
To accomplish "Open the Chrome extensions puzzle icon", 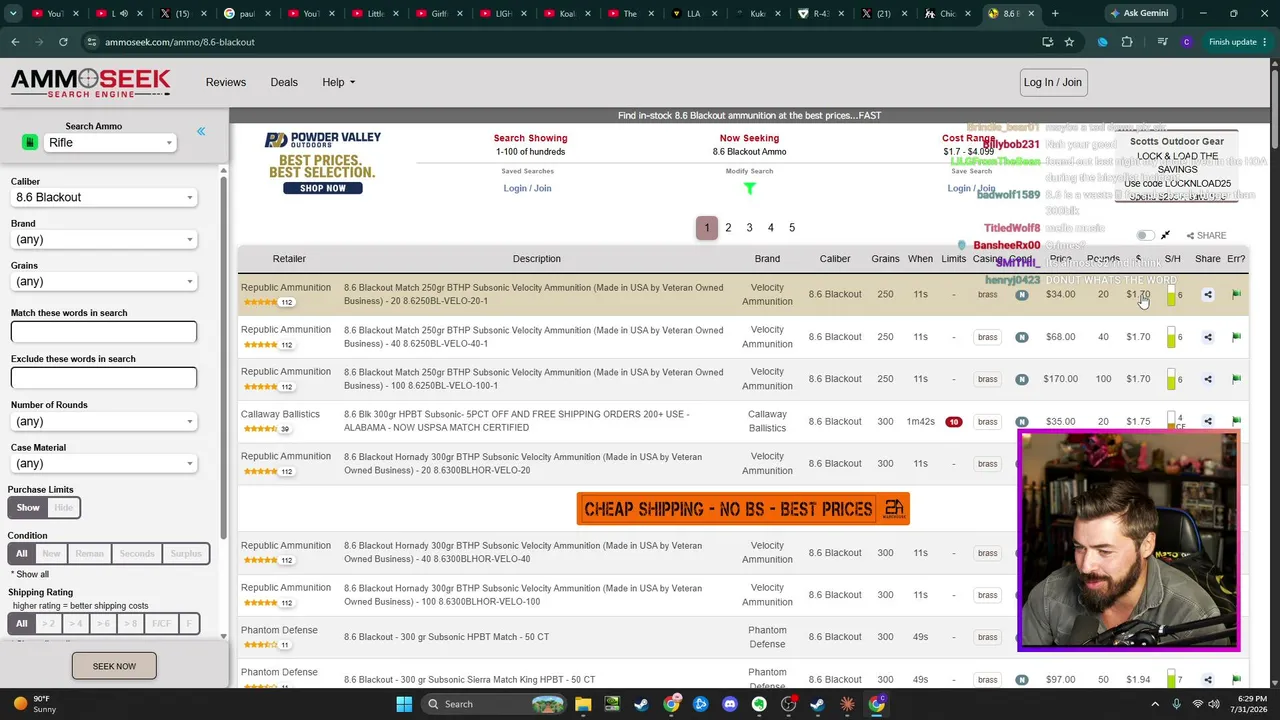I will (1127, 42).
